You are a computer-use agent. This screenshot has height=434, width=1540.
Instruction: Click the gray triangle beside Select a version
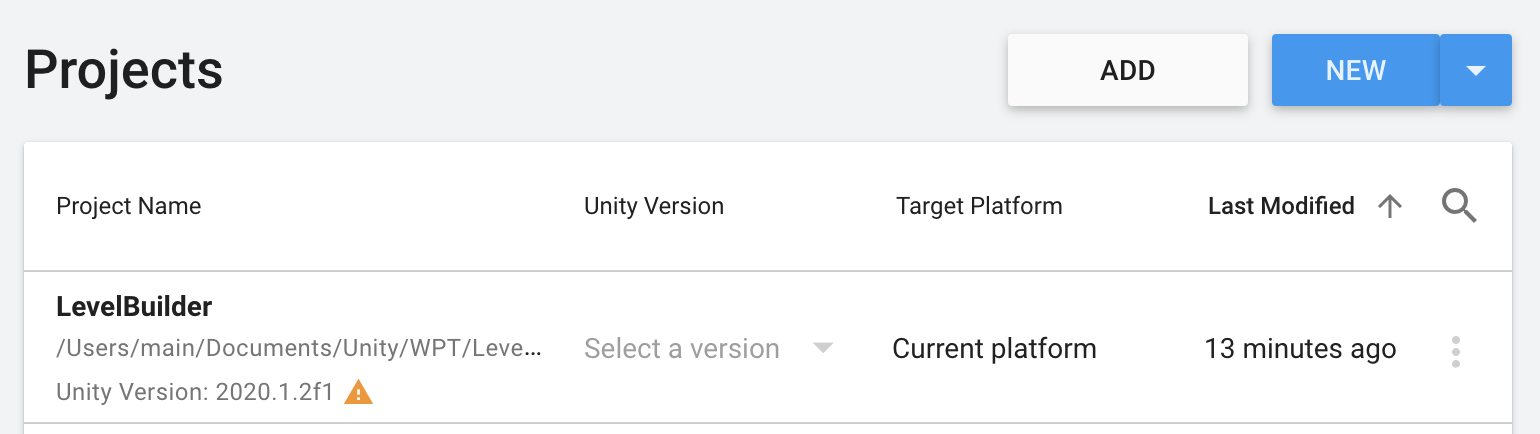pyautogui.click(x=823, y=348)
